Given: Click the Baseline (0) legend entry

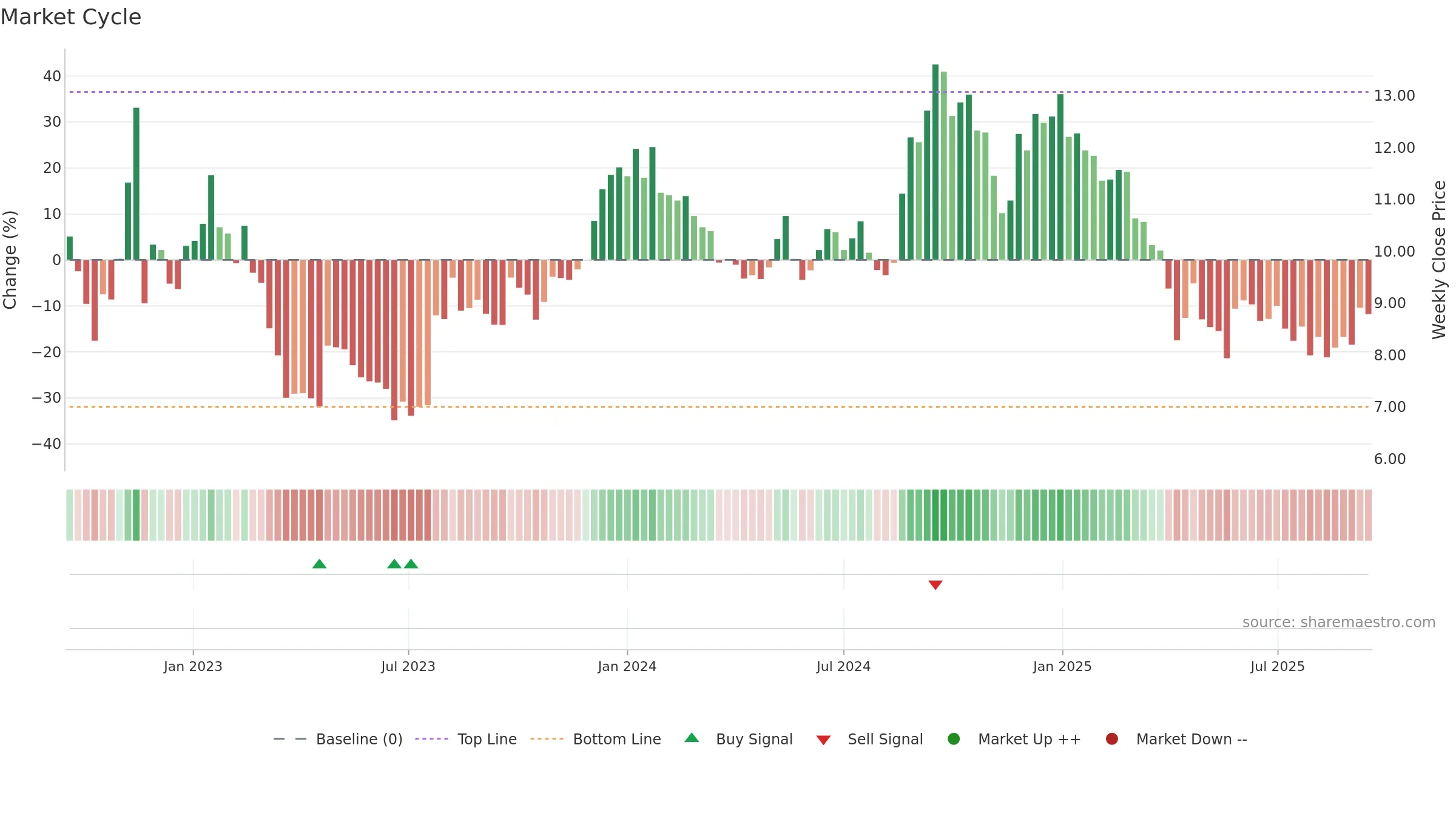Looking at the screenshot, I should tap(338, 739).
